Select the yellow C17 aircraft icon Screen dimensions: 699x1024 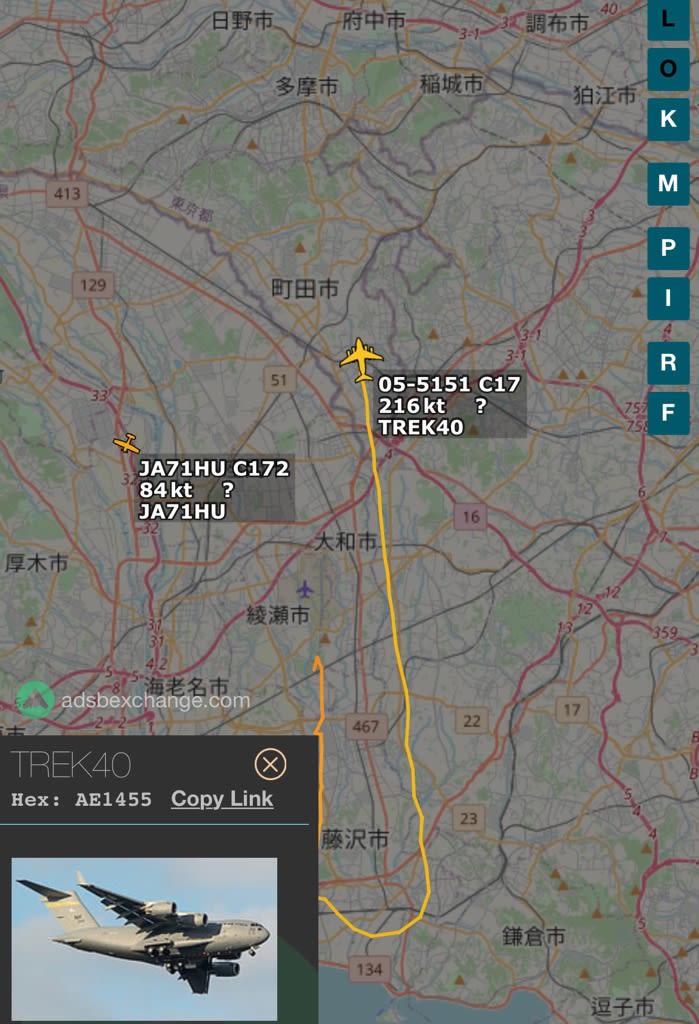coord(361,360)
